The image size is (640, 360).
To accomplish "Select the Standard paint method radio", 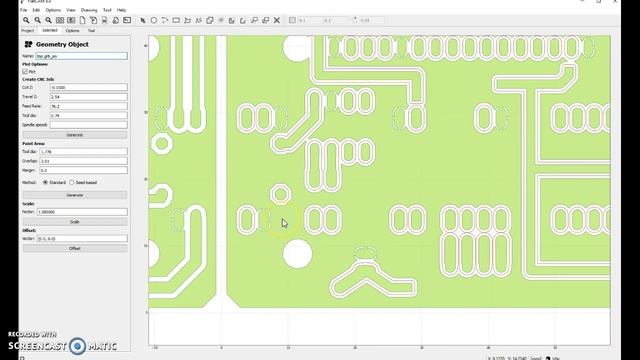I will tap(45, 182).
